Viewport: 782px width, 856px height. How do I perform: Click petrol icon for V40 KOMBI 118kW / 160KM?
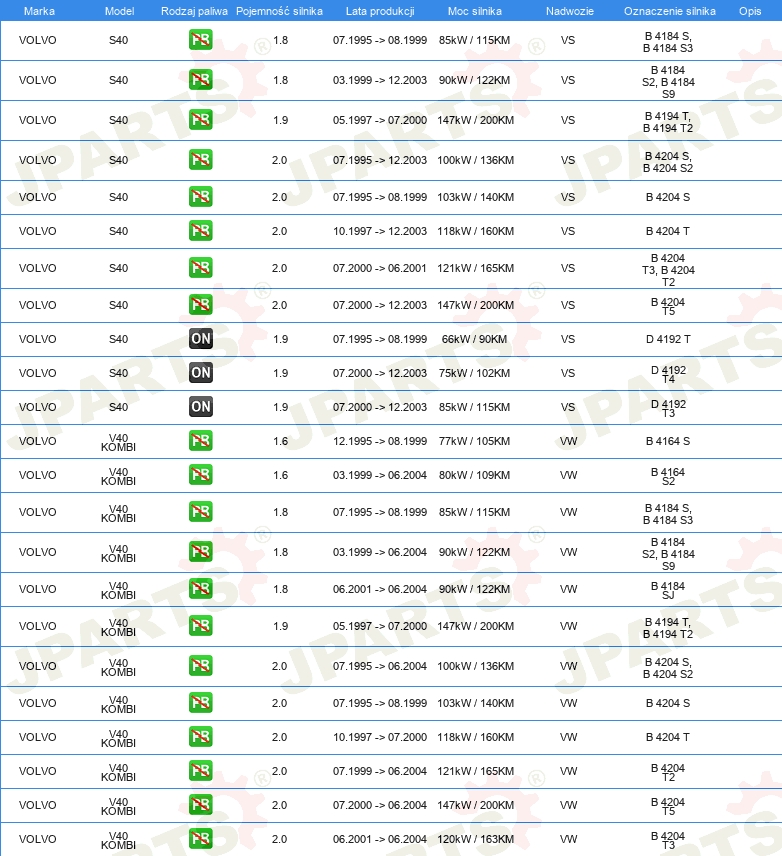[x=200, y=737]
